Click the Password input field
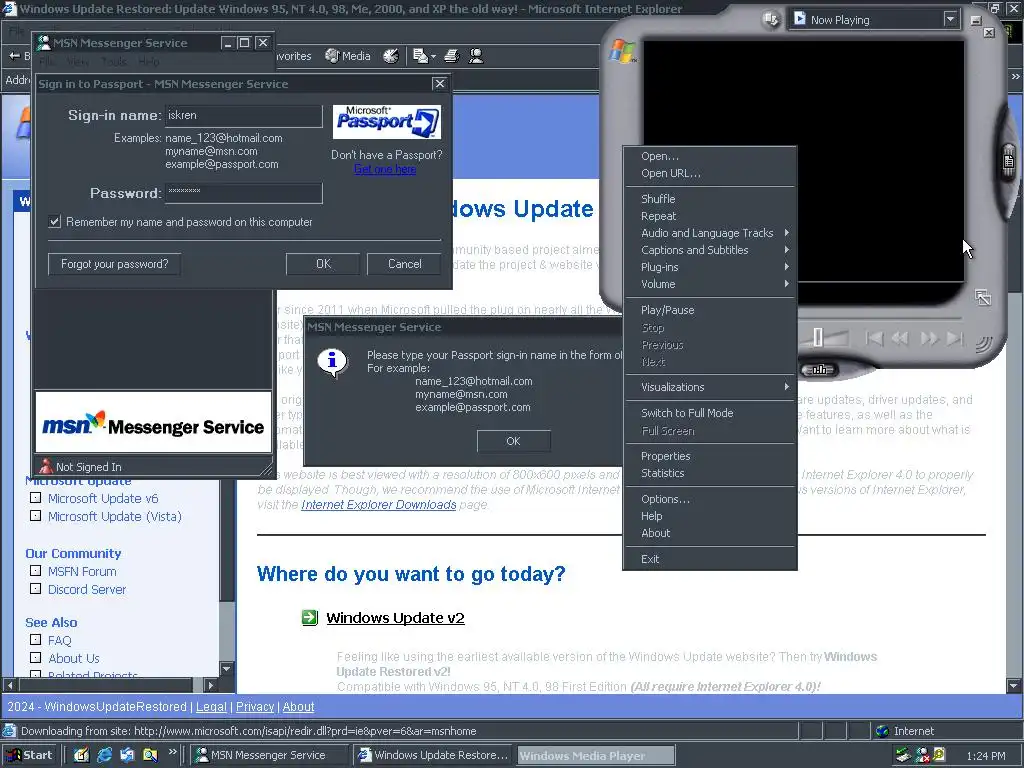Image resolution: width=1024 pixels, height=768 pixels. click(x=244, y=193)
